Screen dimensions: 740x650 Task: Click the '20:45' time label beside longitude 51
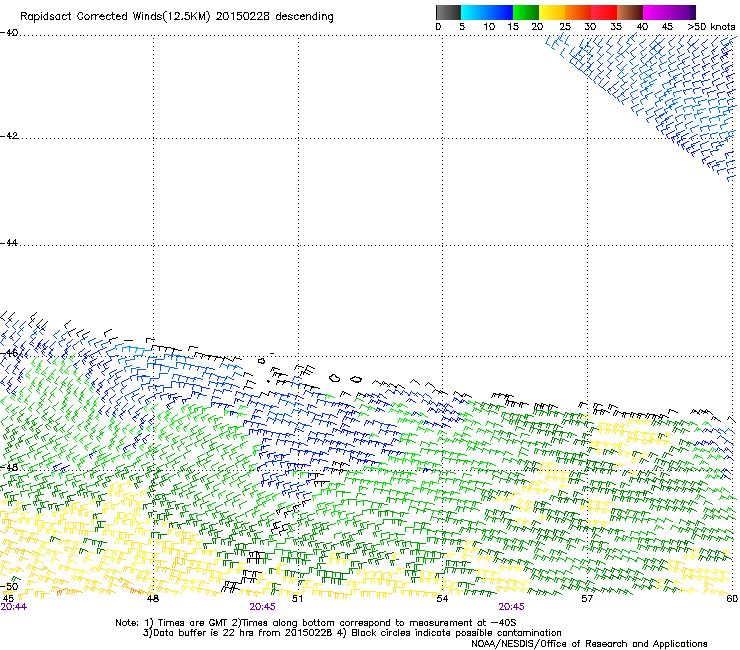pos(262,607)
